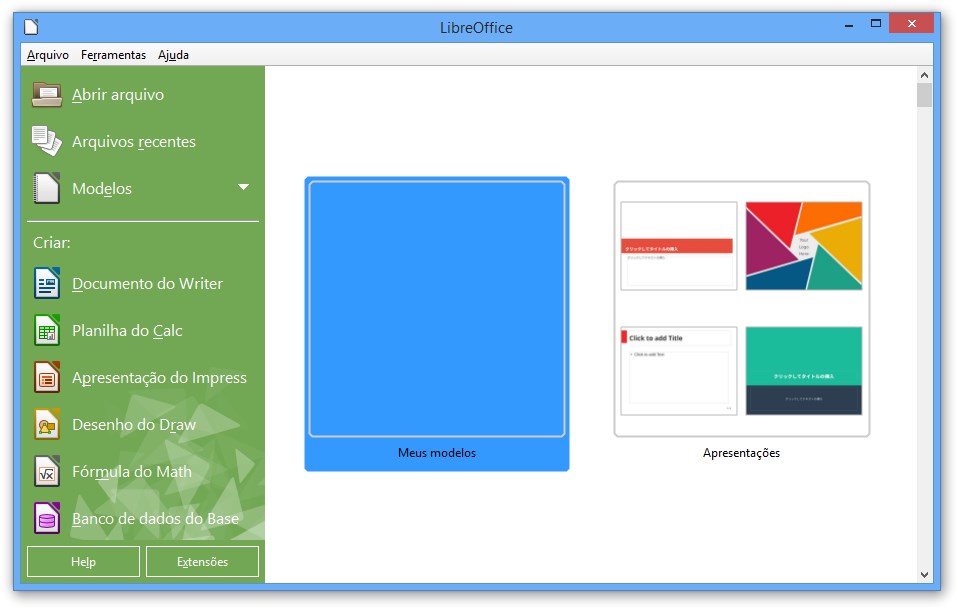The width and height of the screenshot is (958, 610).
Task: Open the Arquivo menu
Action: [x=48, y=55]
